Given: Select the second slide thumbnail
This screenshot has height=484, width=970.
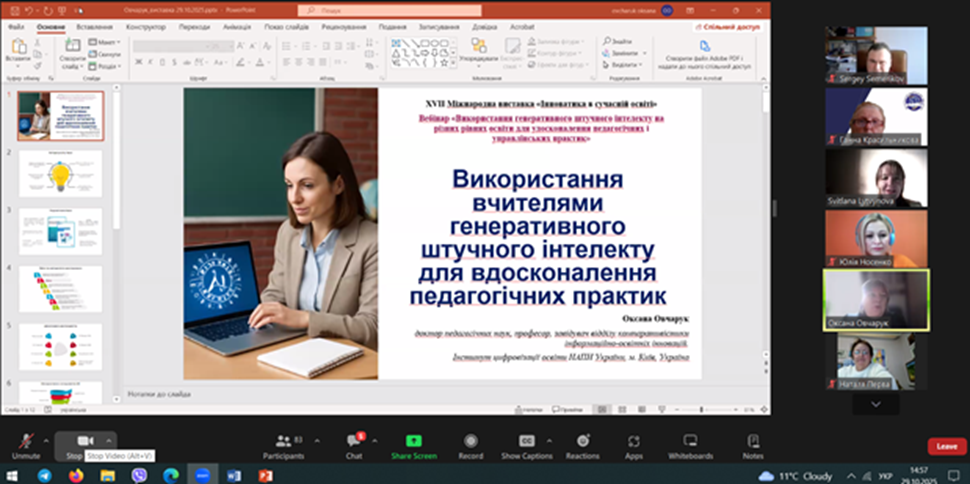Looking at the screenshot, I should [x=60, y=174].
